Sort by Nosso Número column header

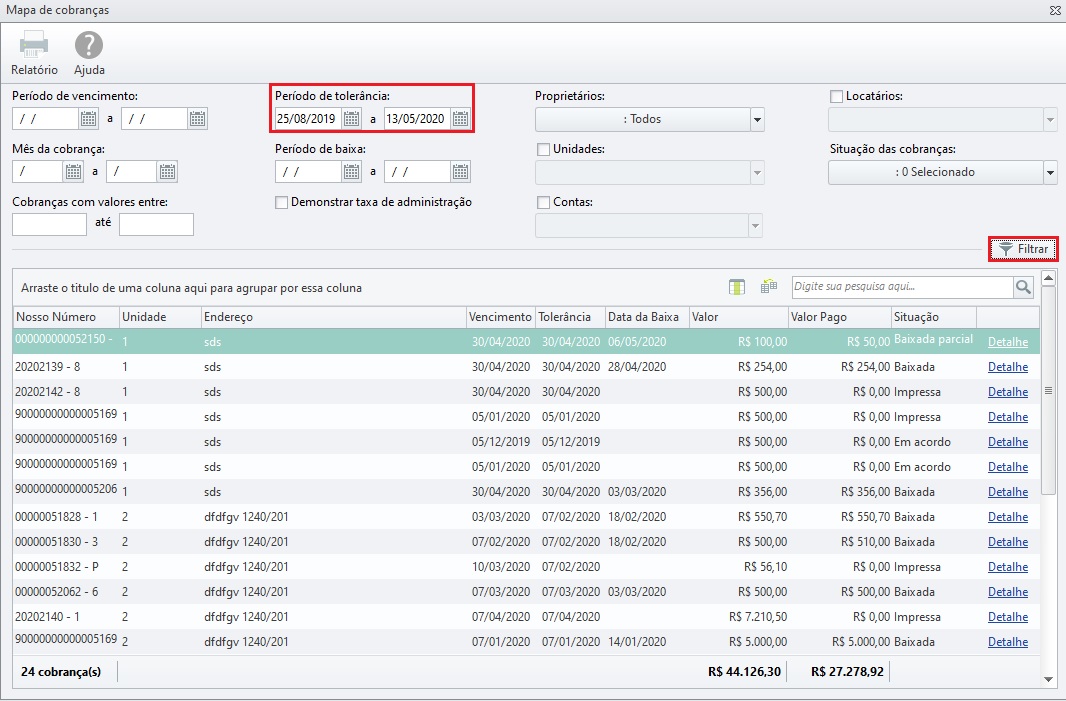(66, 317)
